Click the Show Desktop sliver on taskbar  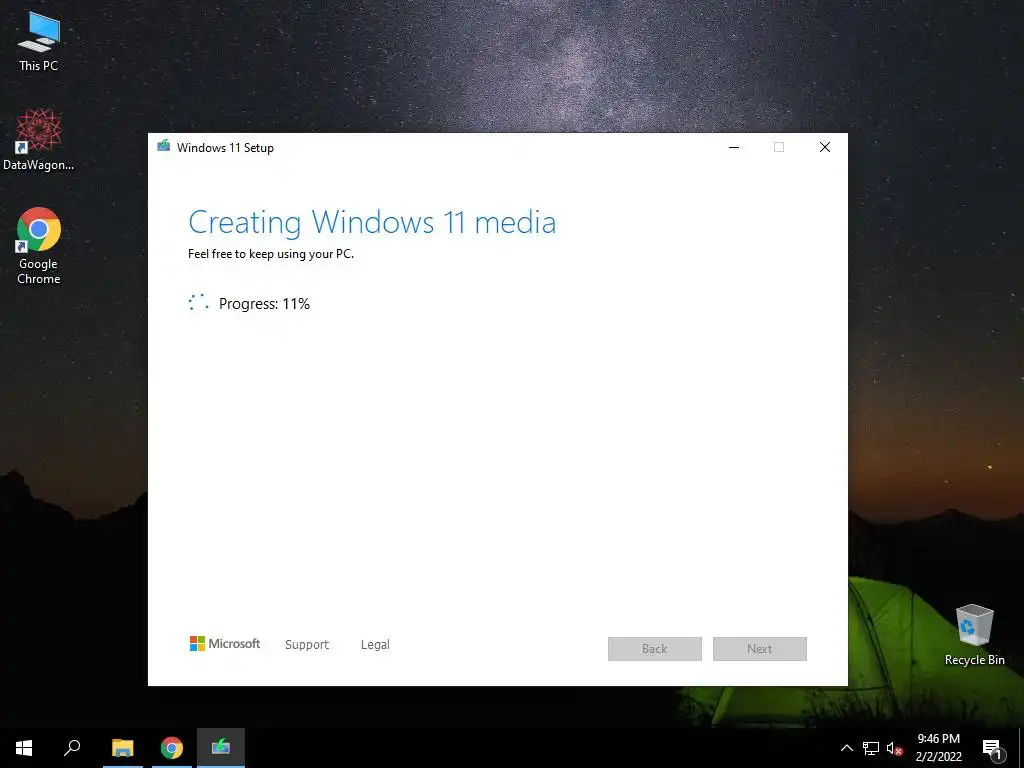coord(1021,748)
